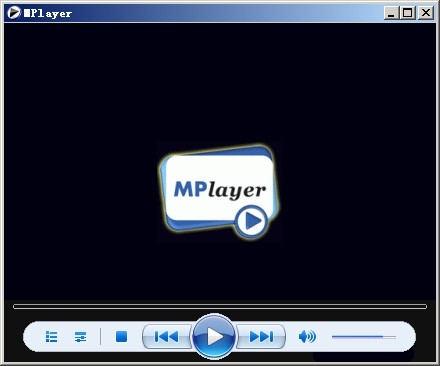
Task: Adjust the volume slider
Action: click(x=364, y=337)
